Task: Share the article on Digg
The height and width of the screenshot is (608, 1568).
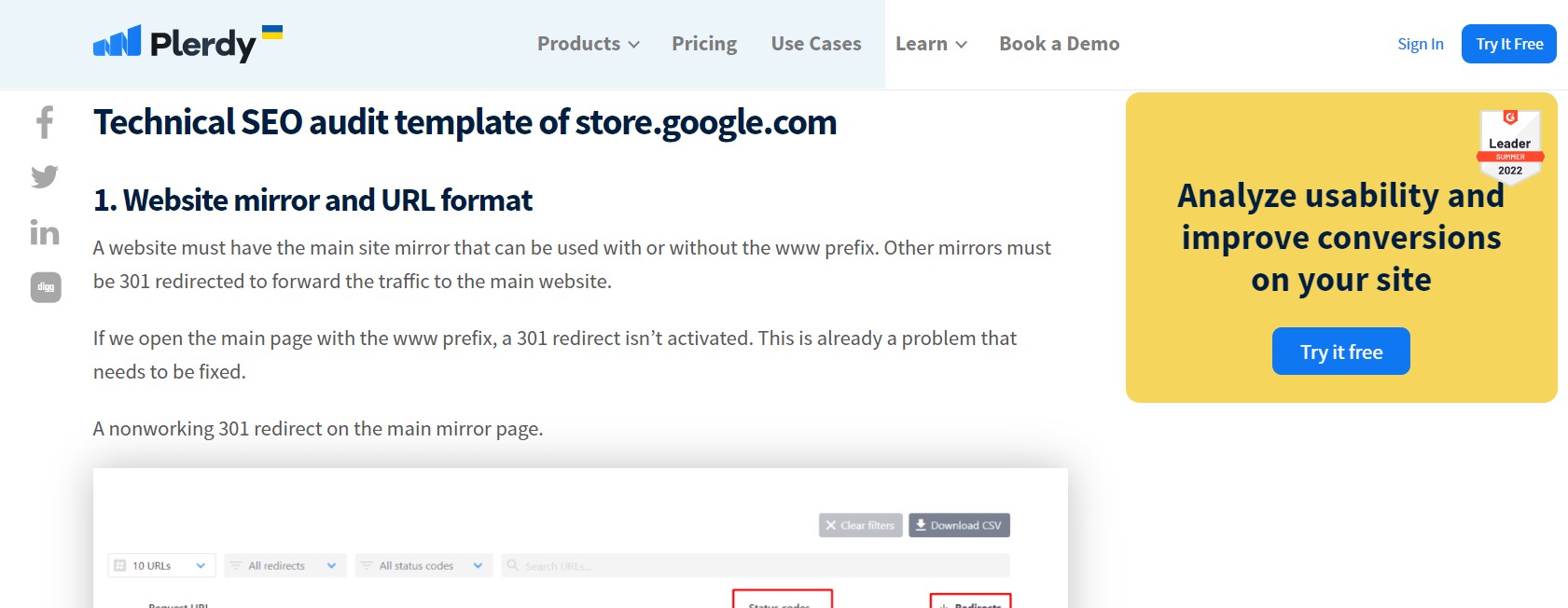Action: (46, 287)
